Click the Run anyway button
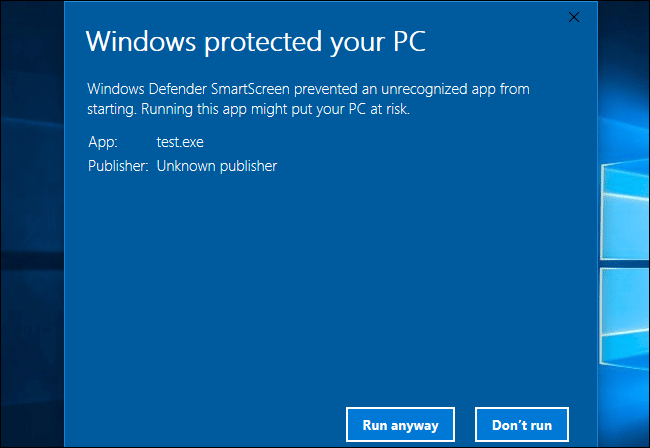The width and height of the screenshot is (650, 448). coord(400,424)
